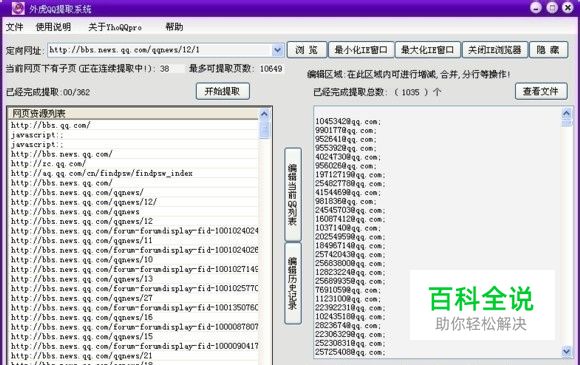Screen dimensions: 580x365
Task: Open the 帮助 menu
Action: tap(174, 27)
